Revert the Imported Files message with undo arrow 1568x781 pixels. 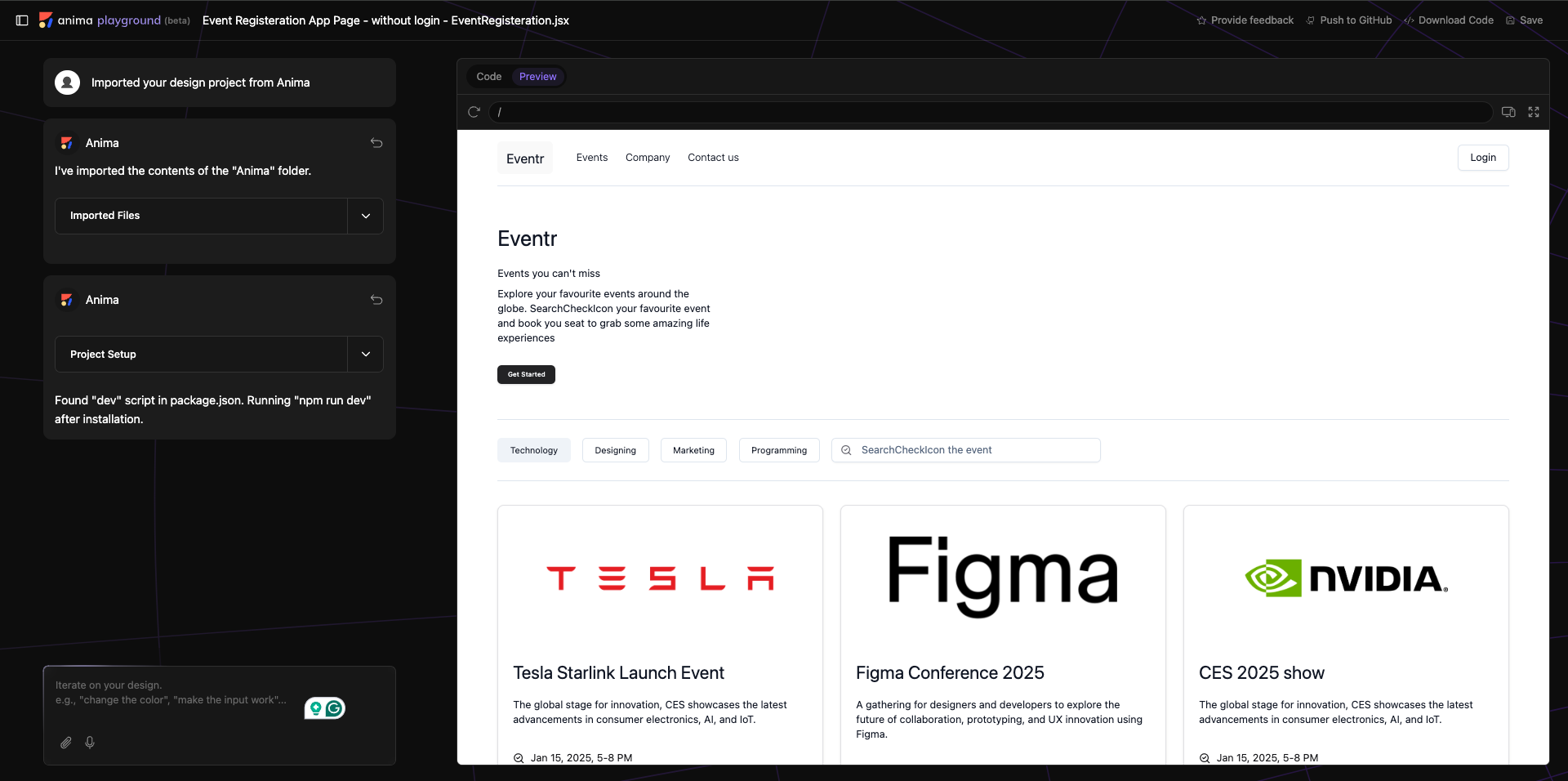pos(376,143)
